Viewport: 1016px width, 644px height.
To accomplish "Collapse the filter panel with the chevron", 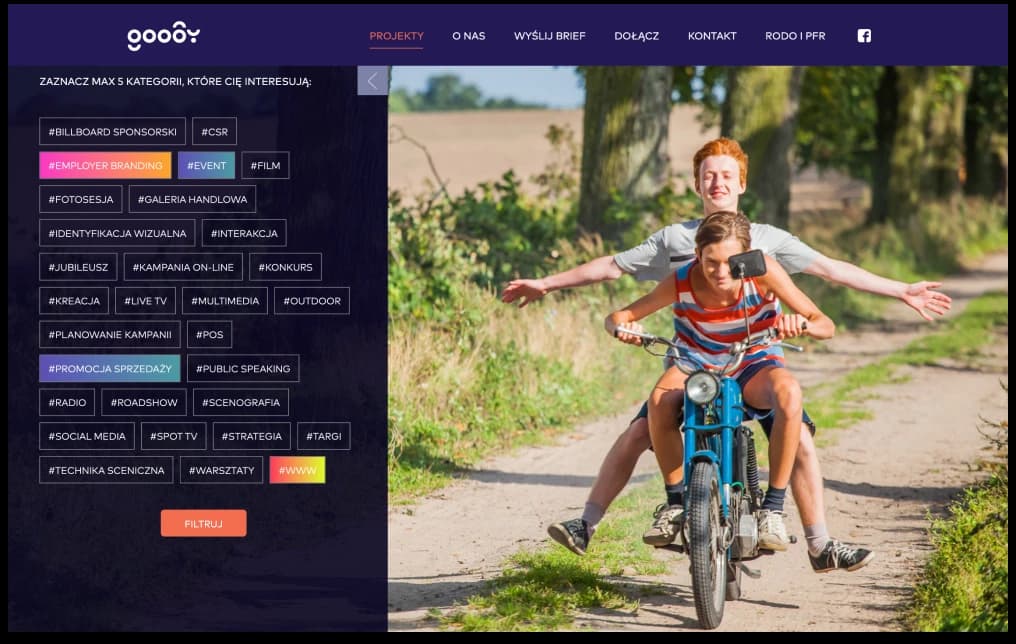I will click(x=372, y=79).
